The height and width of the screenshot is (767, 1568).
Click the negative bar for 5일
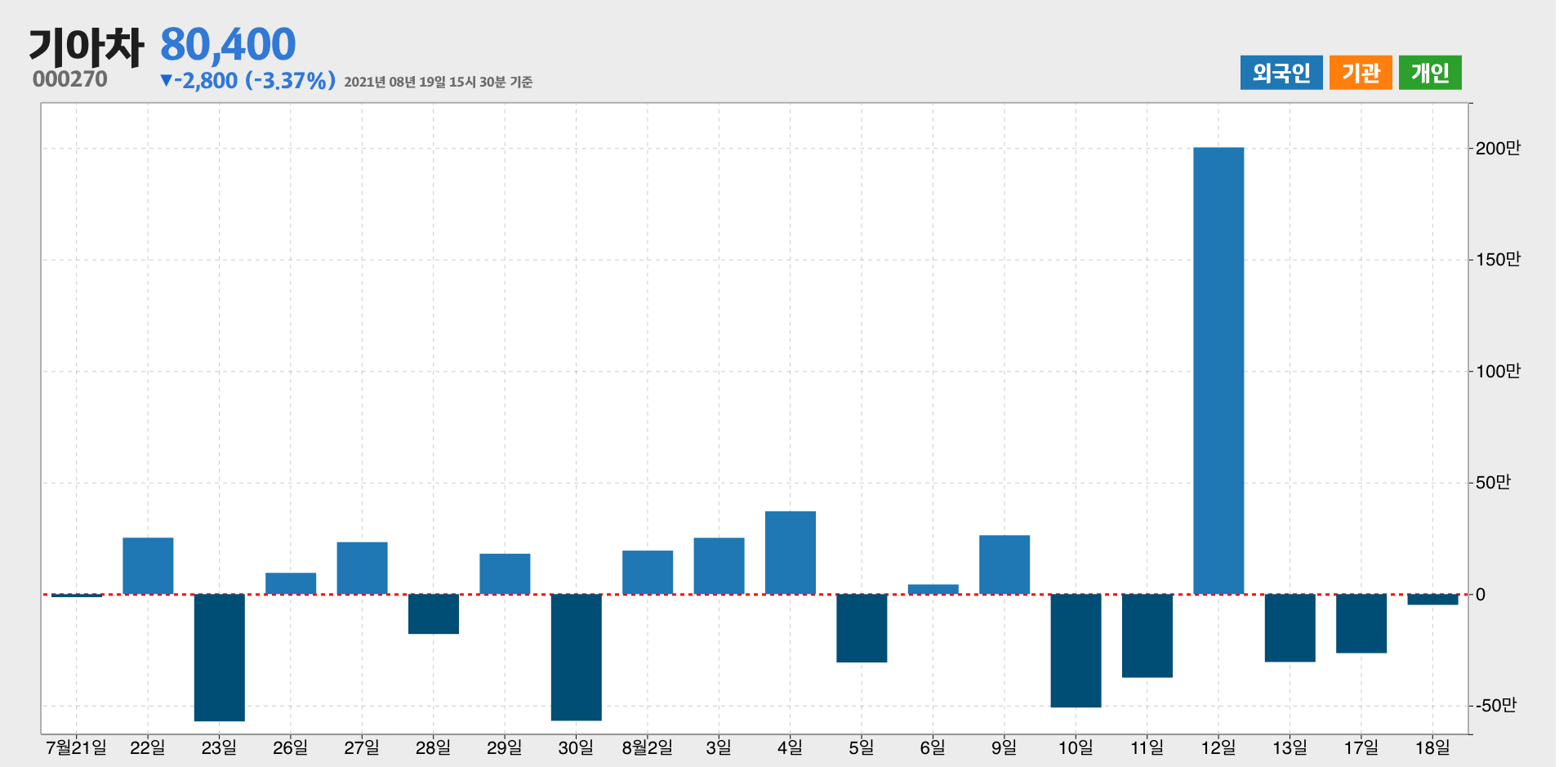862,628
